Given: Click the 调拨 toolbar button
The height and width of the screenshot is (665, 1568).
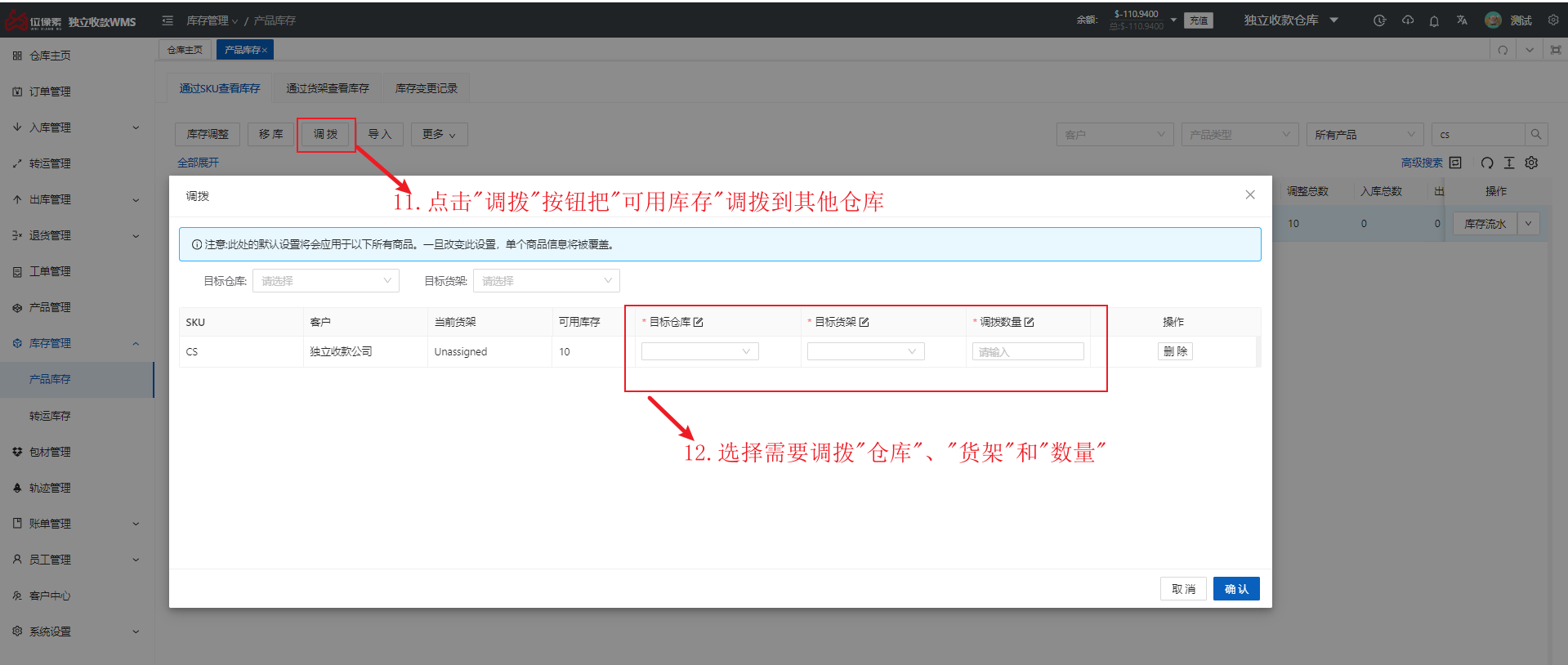Looking at the screenshot, I should pyautogui.click(x=325, y=134).
